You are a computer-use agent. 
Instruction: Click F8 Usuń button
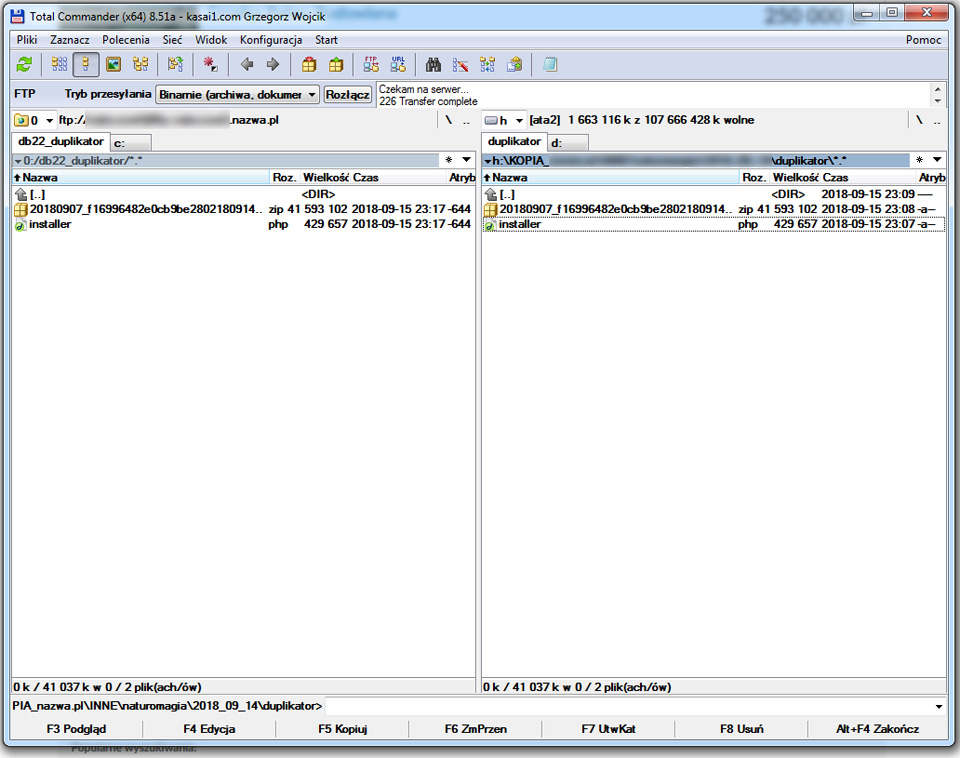(741, 729)
